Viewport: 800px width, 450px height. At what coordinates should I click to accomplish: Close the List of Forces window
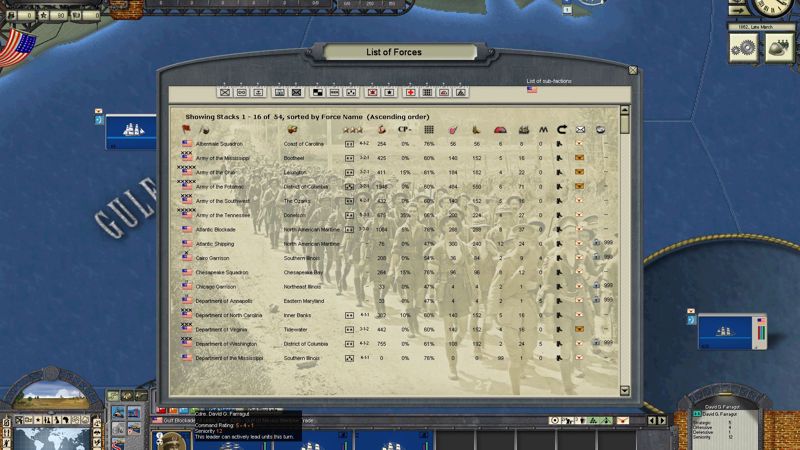pos(633,70)
